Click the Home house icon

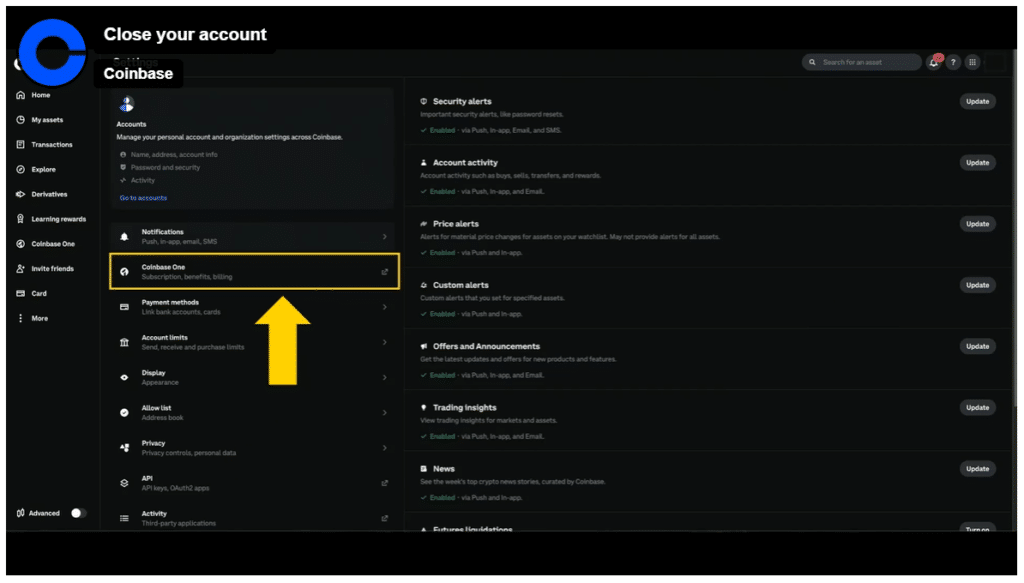click(x=20, y=95)
